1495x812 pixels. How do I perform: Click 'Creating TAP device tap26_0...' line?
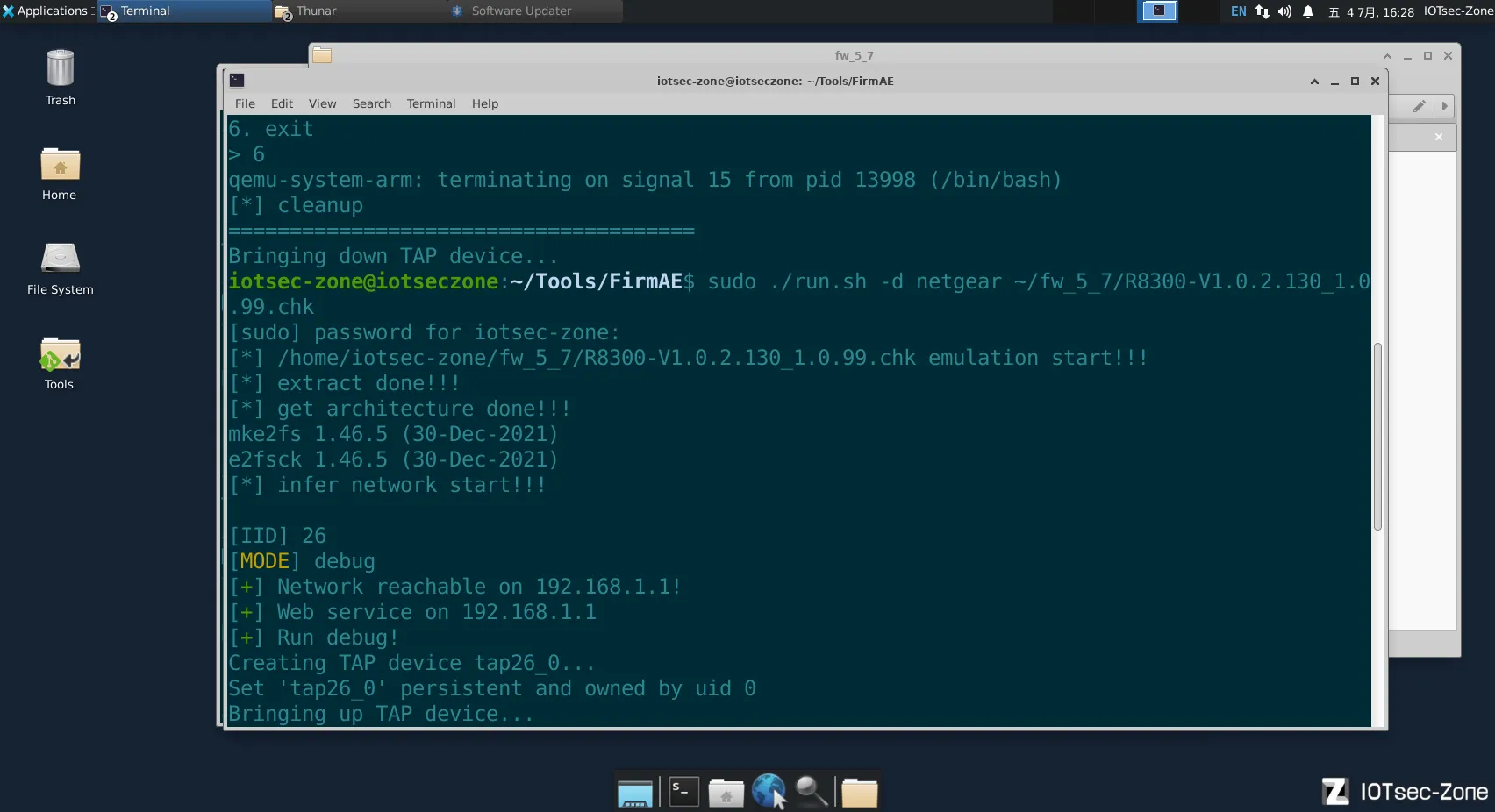click(x=411, y=663)
